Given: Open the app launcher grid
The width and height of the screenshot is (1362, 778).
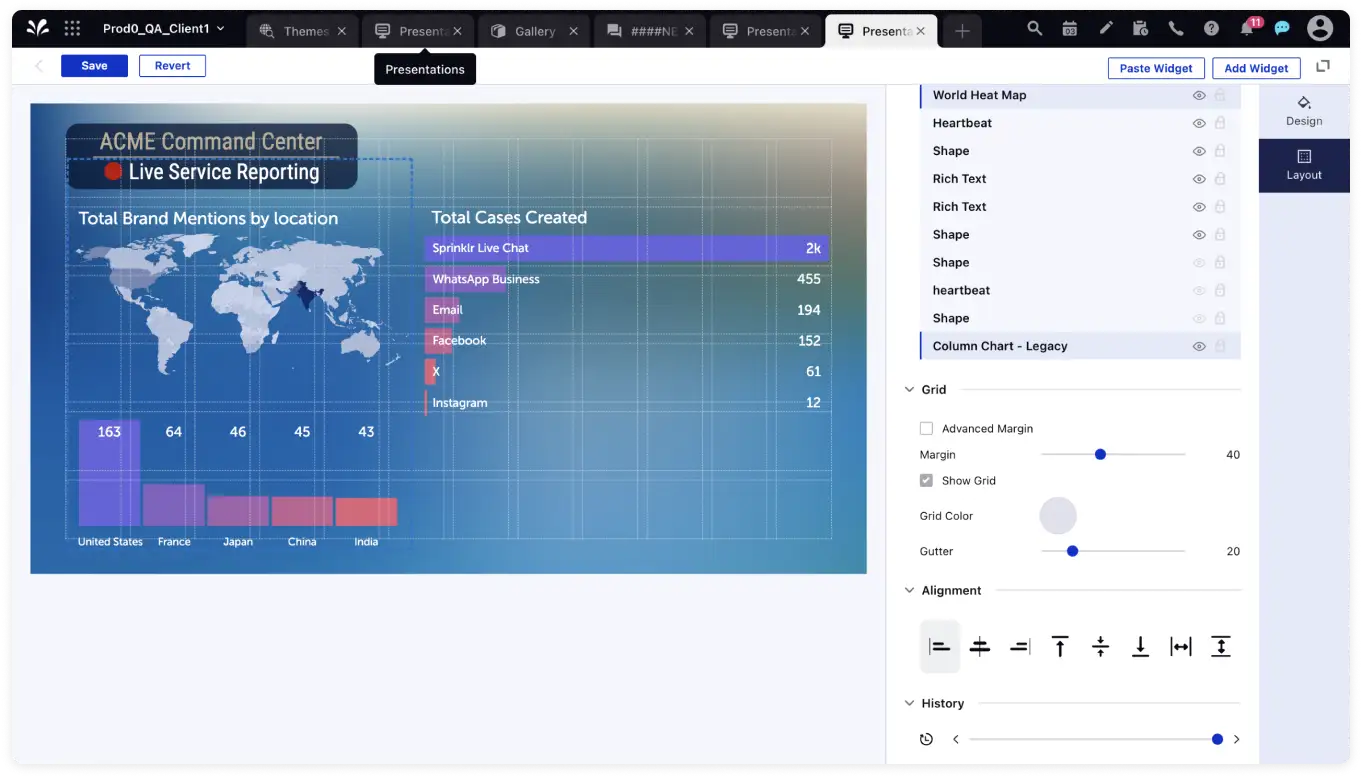Looking at the screenshot, I should [x=72, y=29].
